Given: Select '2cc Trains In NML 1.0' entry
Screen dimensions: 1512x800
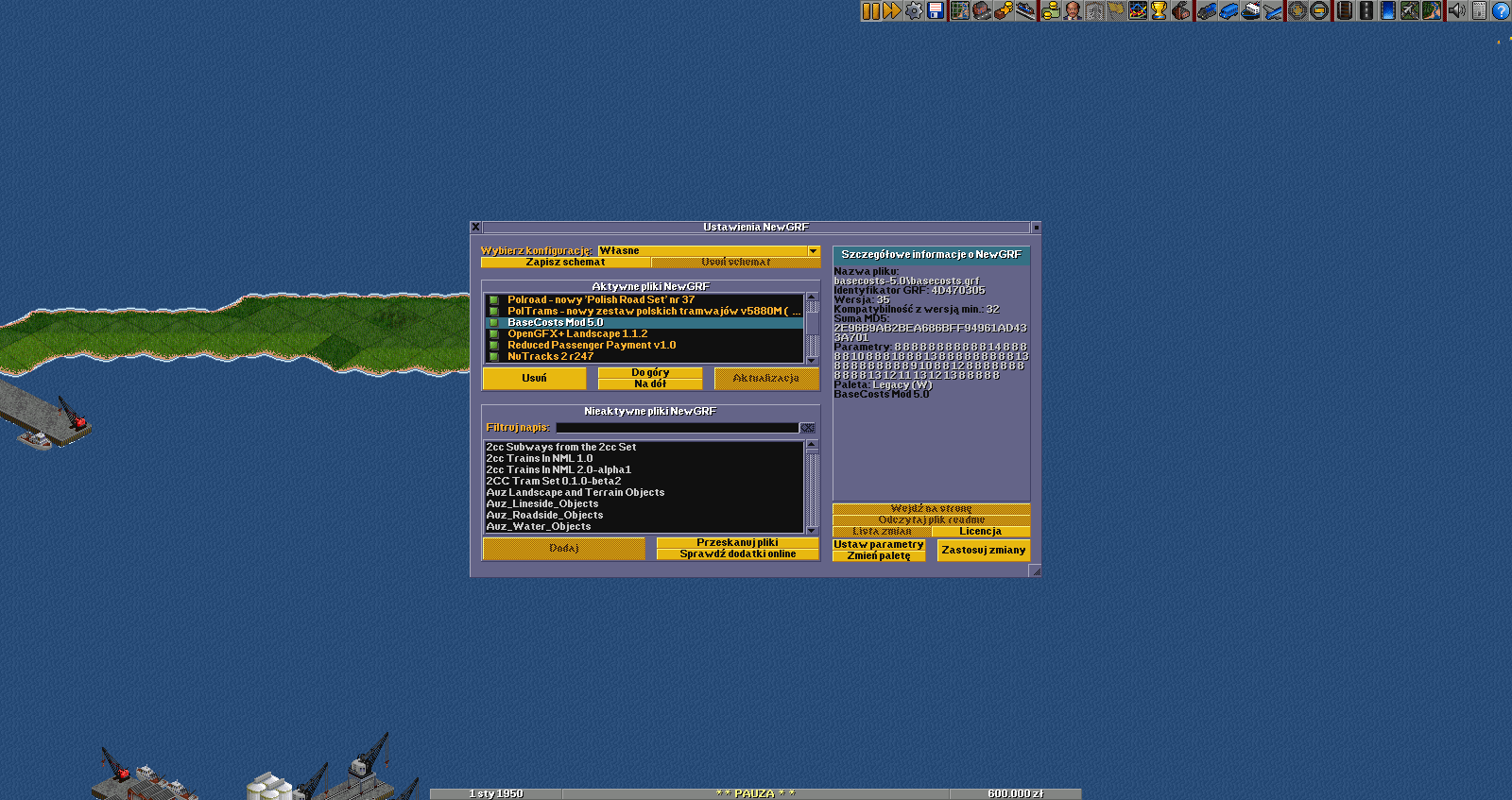Looking at the screenshot, I should (x=540, y=459).
